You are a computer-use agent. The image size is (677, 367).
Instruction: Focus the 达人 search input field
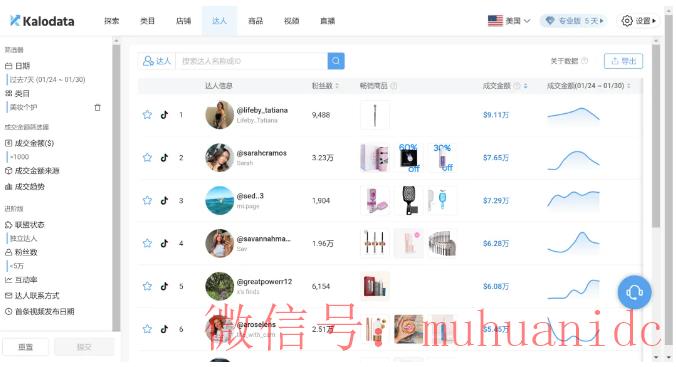click(252, 61)
